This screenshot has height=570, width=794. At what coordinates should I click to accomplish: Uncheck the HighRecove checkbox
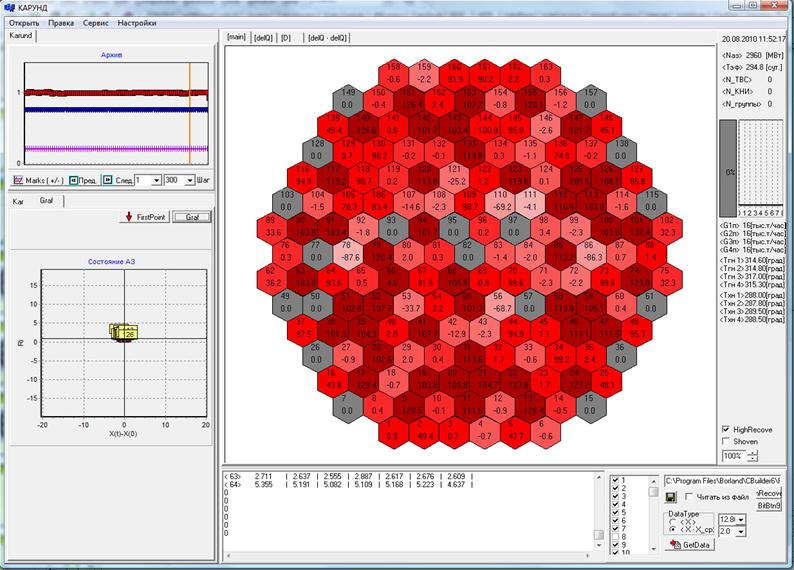pos(726,429)
